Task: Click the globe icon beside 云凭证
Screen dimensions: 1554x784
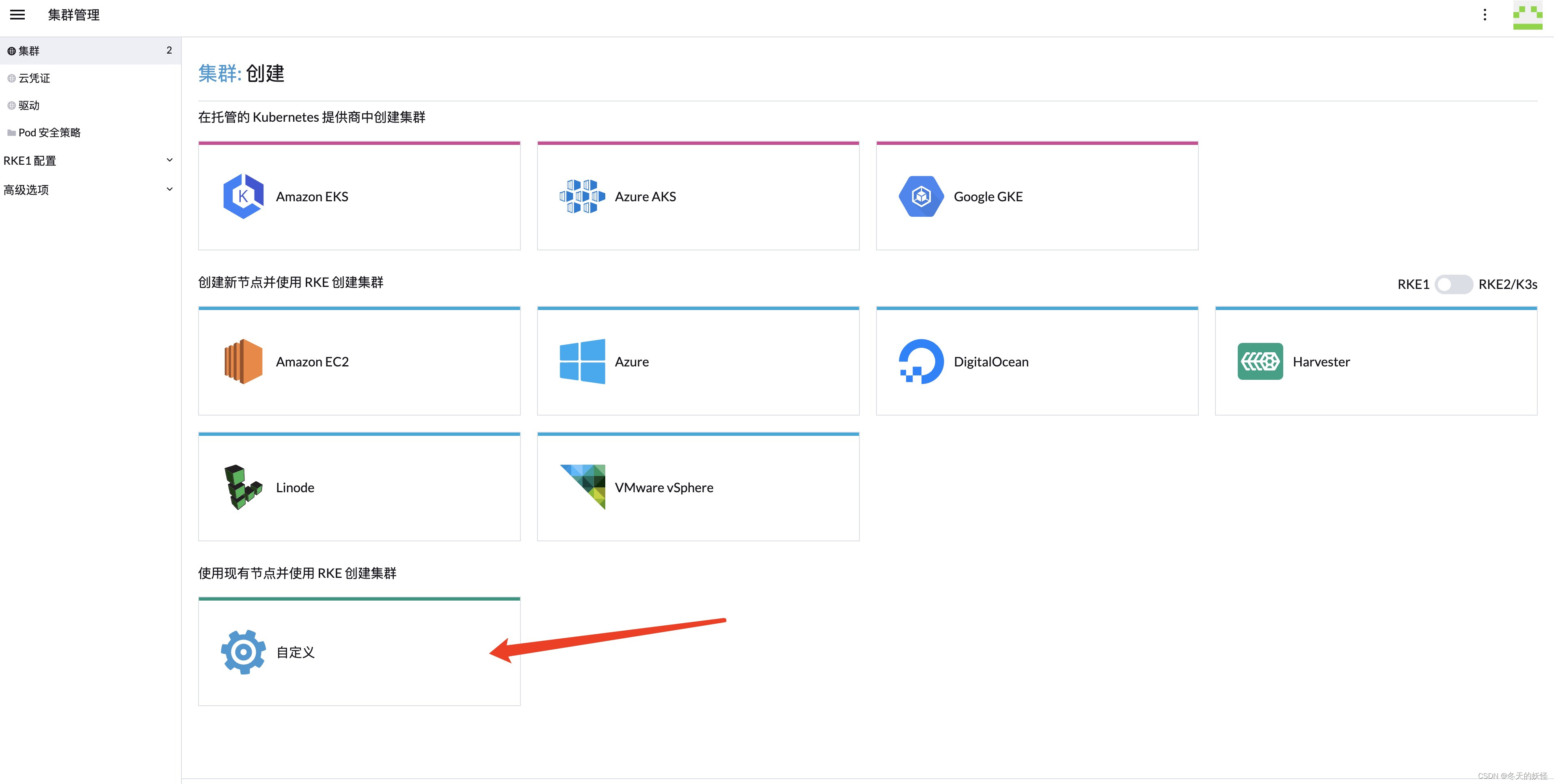Action: 11,78
